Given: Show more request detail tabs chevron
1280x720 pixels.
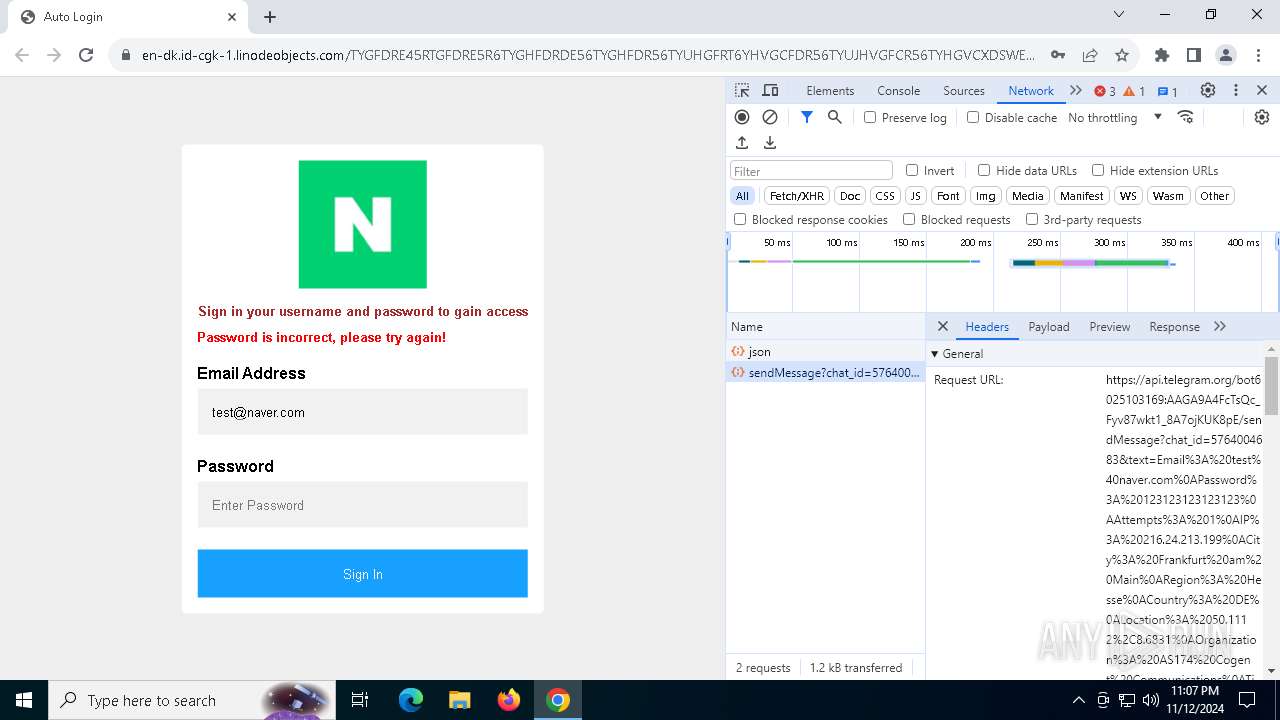Looking at the screenshot, I should point(1220,326).
